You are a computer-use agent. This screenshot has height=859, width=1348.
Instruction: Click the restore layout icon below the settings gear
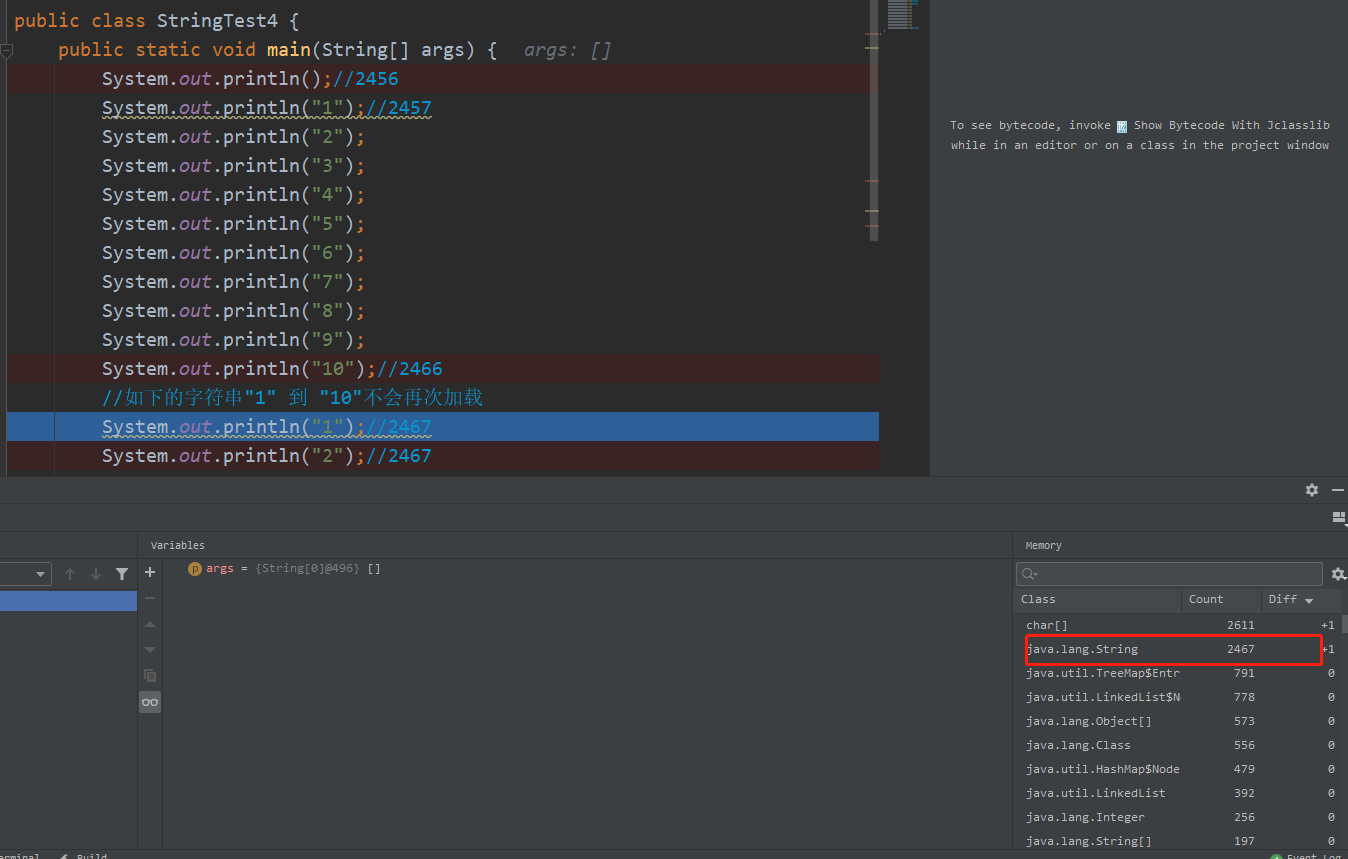tap(1339, 517)
